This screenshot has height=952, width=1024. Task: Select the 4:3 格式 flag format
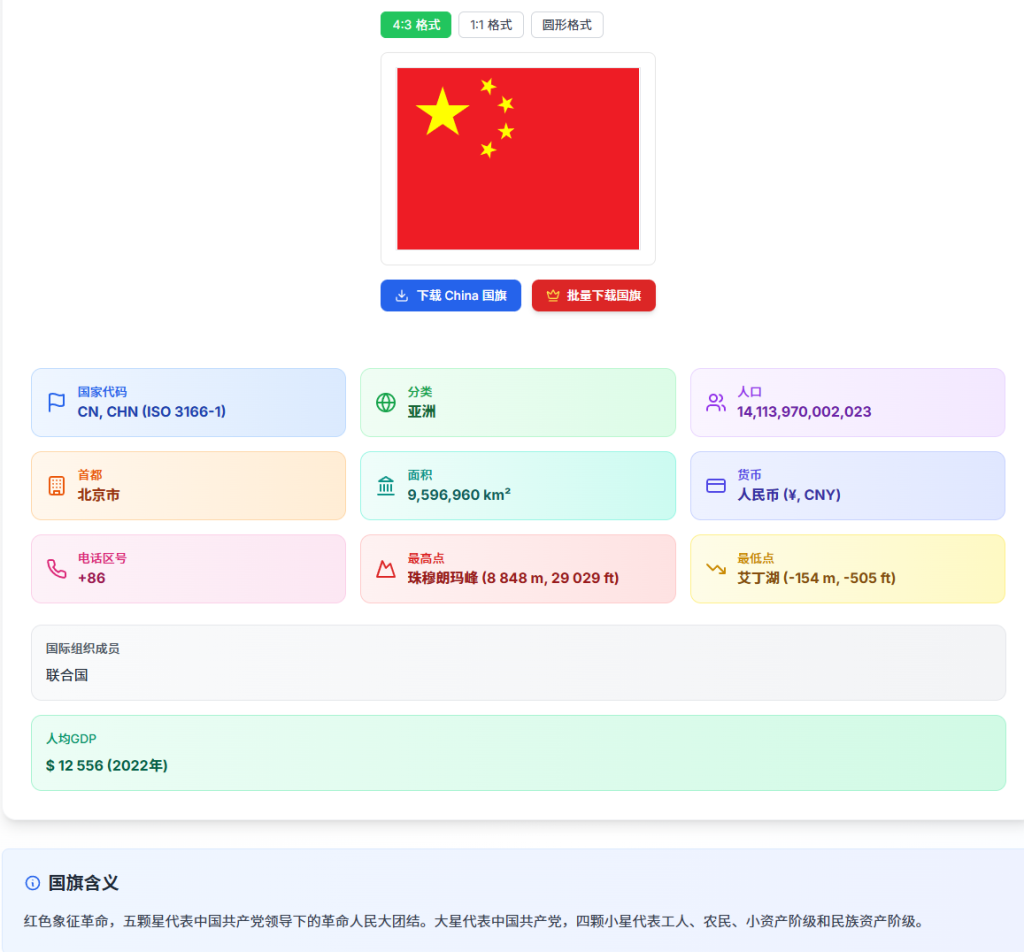pos(416,25)
